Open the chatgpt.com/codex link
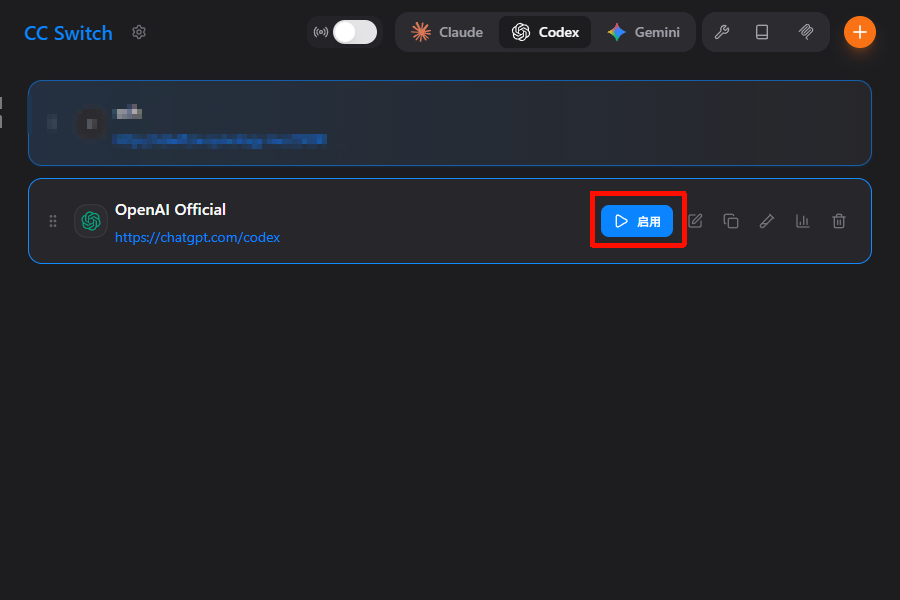 pyautogui.click(x=197, y=238)
